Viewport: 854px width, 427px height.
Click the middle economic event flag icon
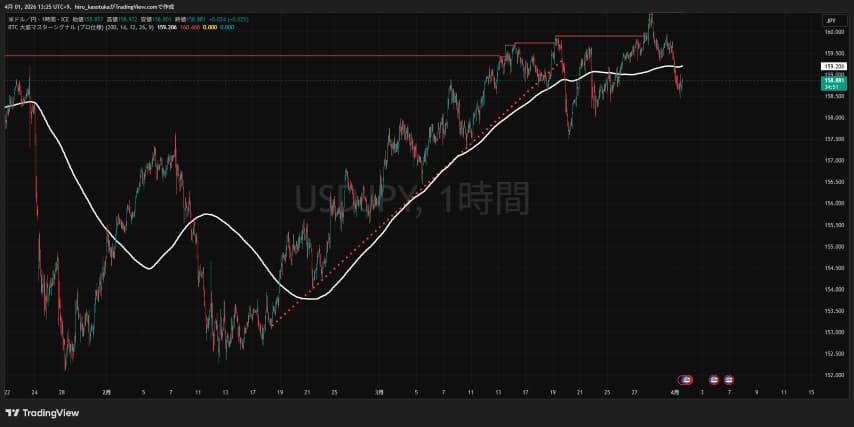[714, 380]
